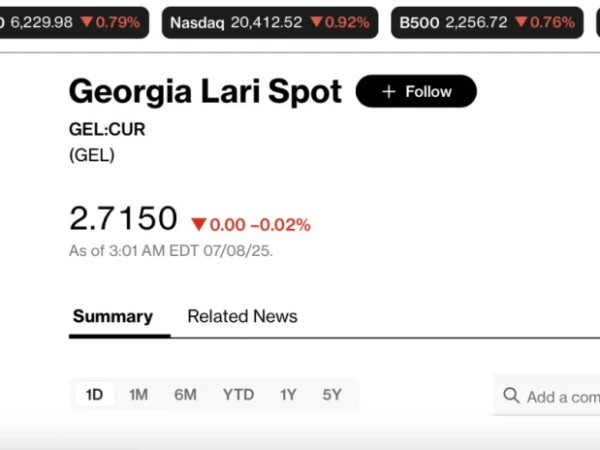
Task: Open the 6,229.98 index ticker pill
Action: click(x=74, y=23)
